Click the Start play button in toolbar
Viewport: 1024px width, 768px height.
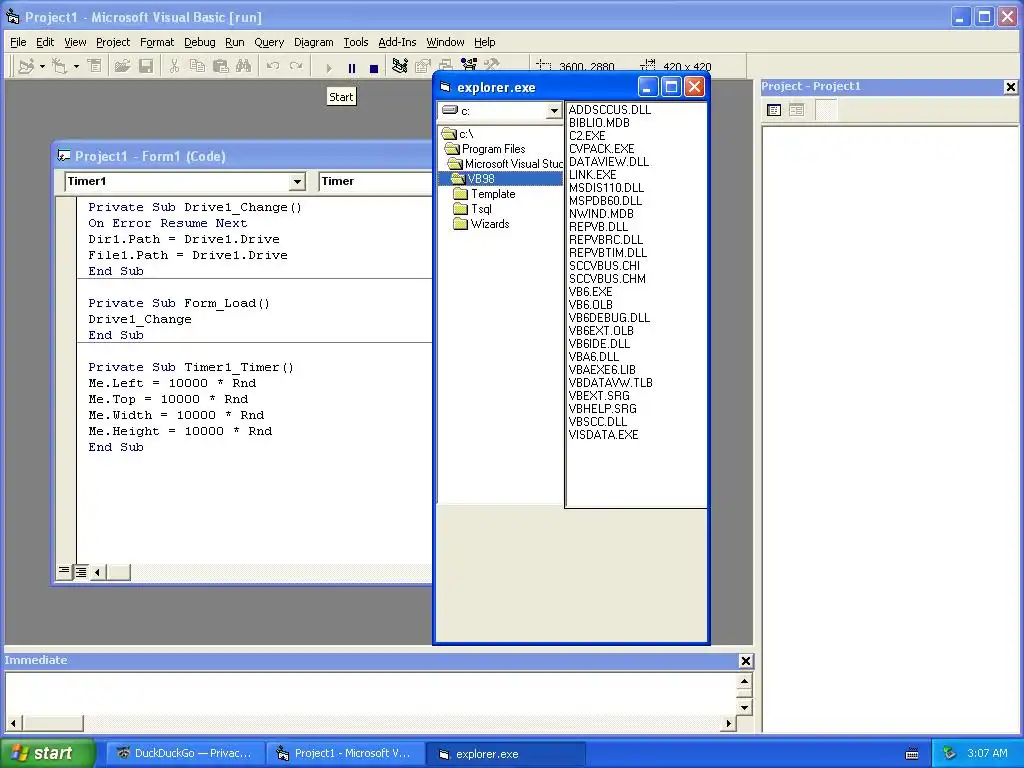coord(328,68)
